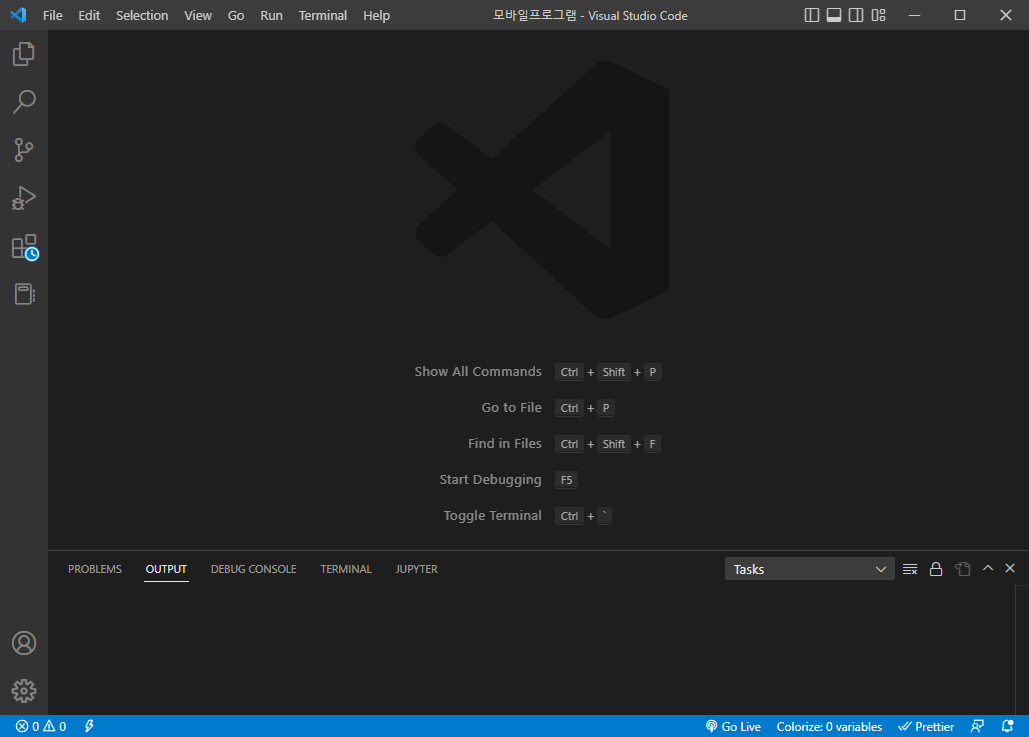Toggle panel layout icon in title bar
The width and height of the screenshot is (1029, 737).
coord(834,15)
